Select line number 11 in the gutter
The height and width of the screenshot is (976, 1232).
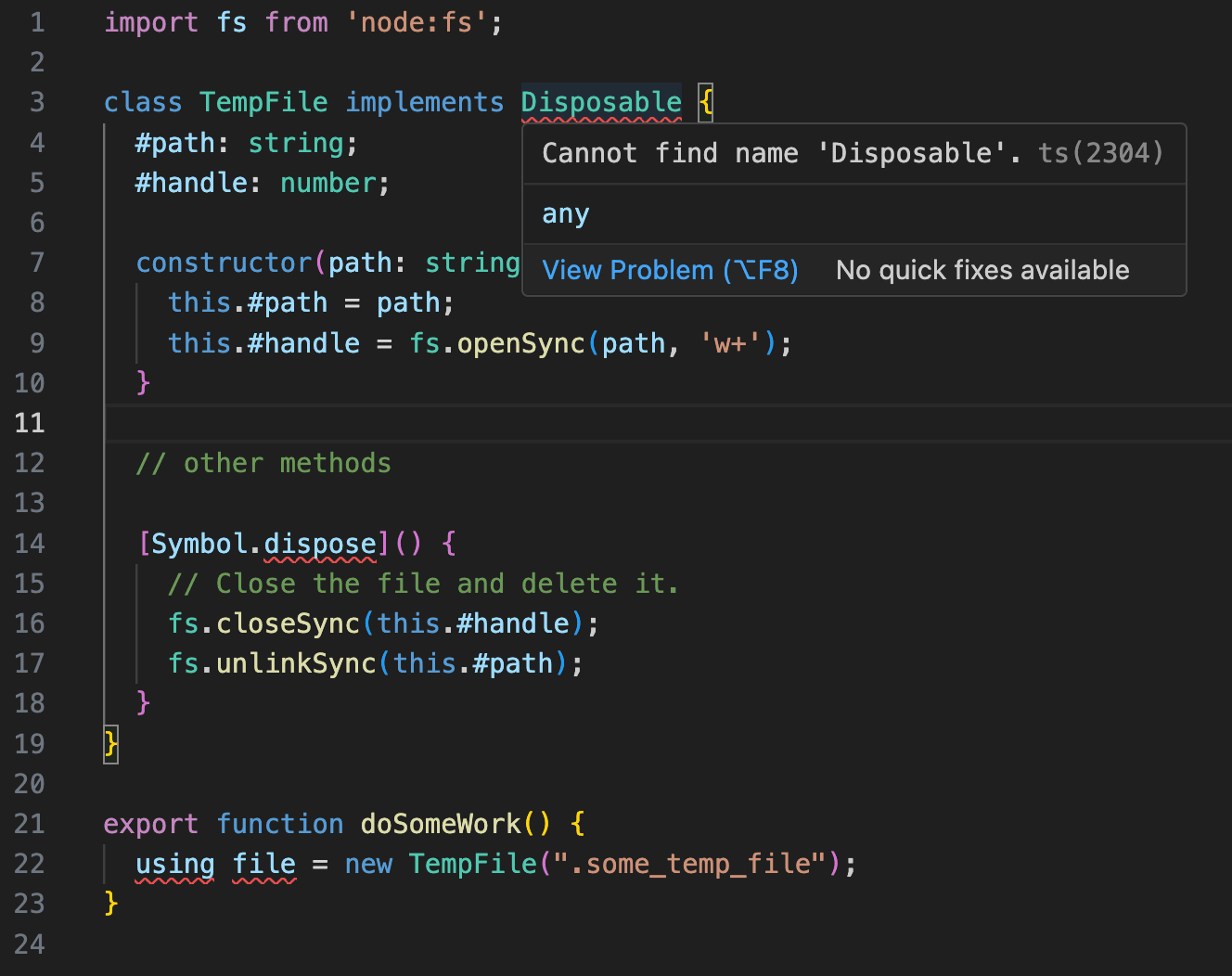click(x=30, y=423)
